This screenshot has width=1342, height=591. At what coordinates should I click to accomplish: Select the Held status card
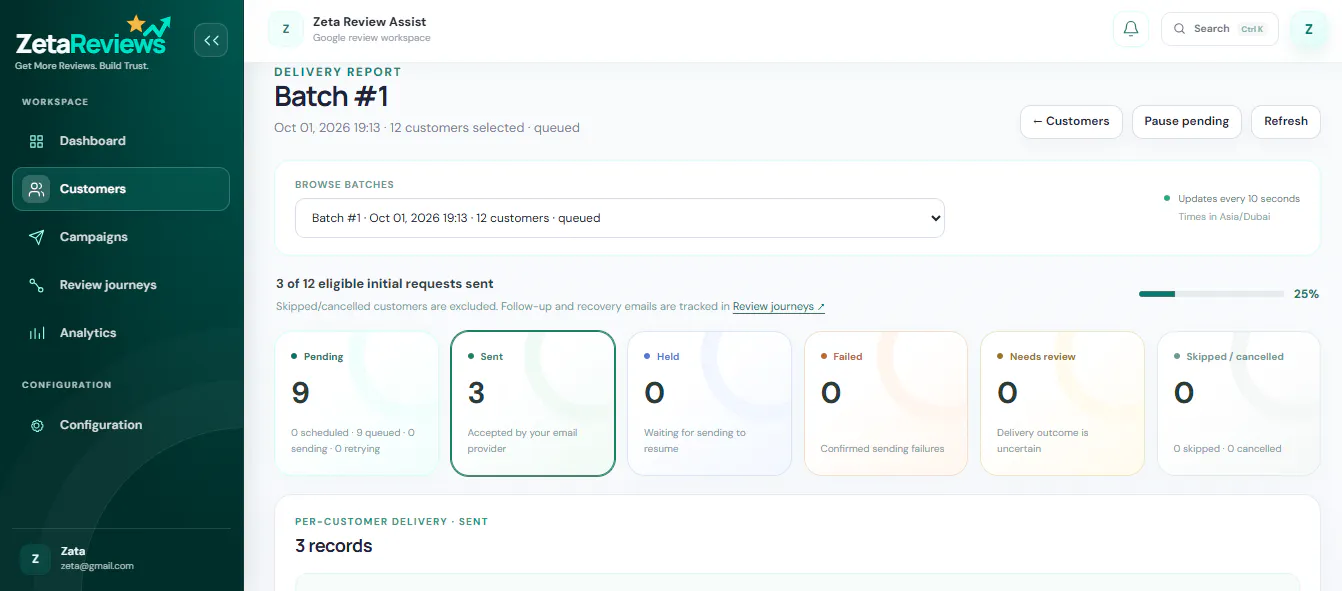709,403
